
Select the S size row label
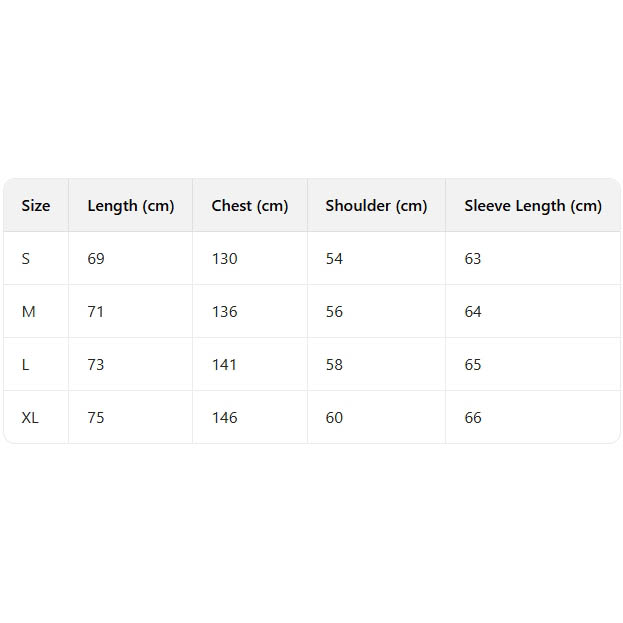click(x=26, y=259)
